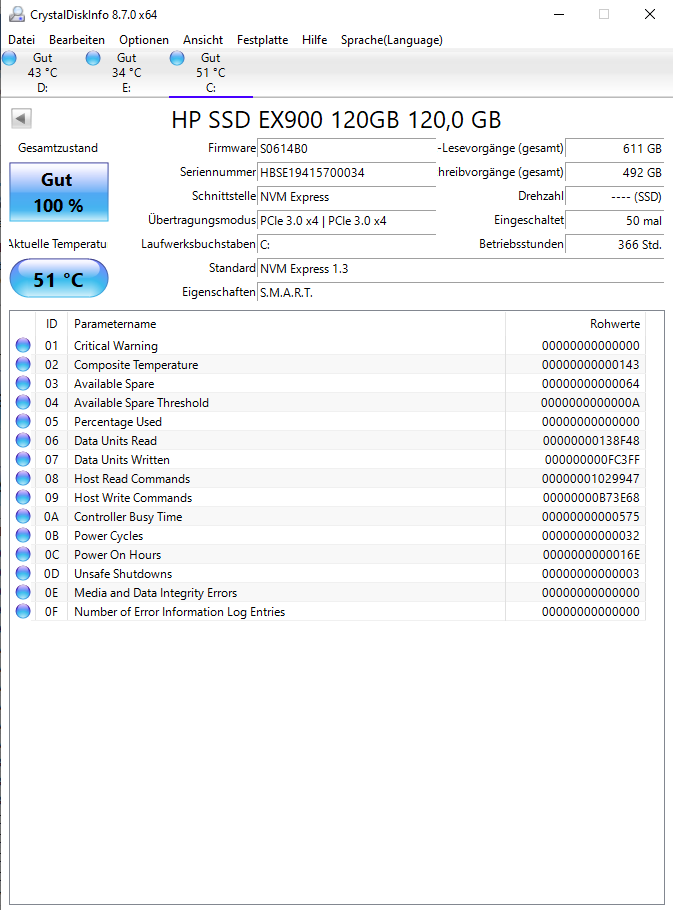The height and width of the screenshot is (910, 673).
Task: Click raw value 0000000000016E
Action: pos(591,554)
